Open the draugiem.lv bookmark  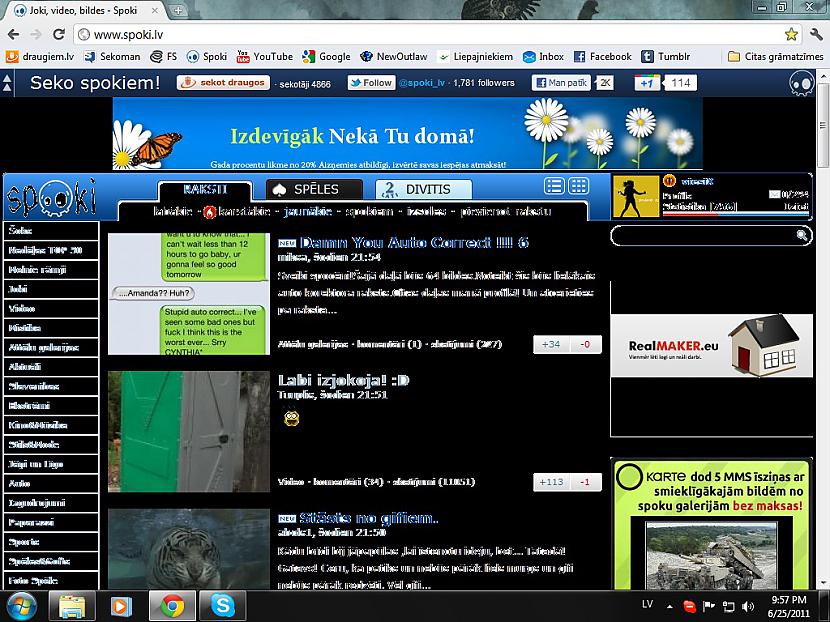(40, 56)
